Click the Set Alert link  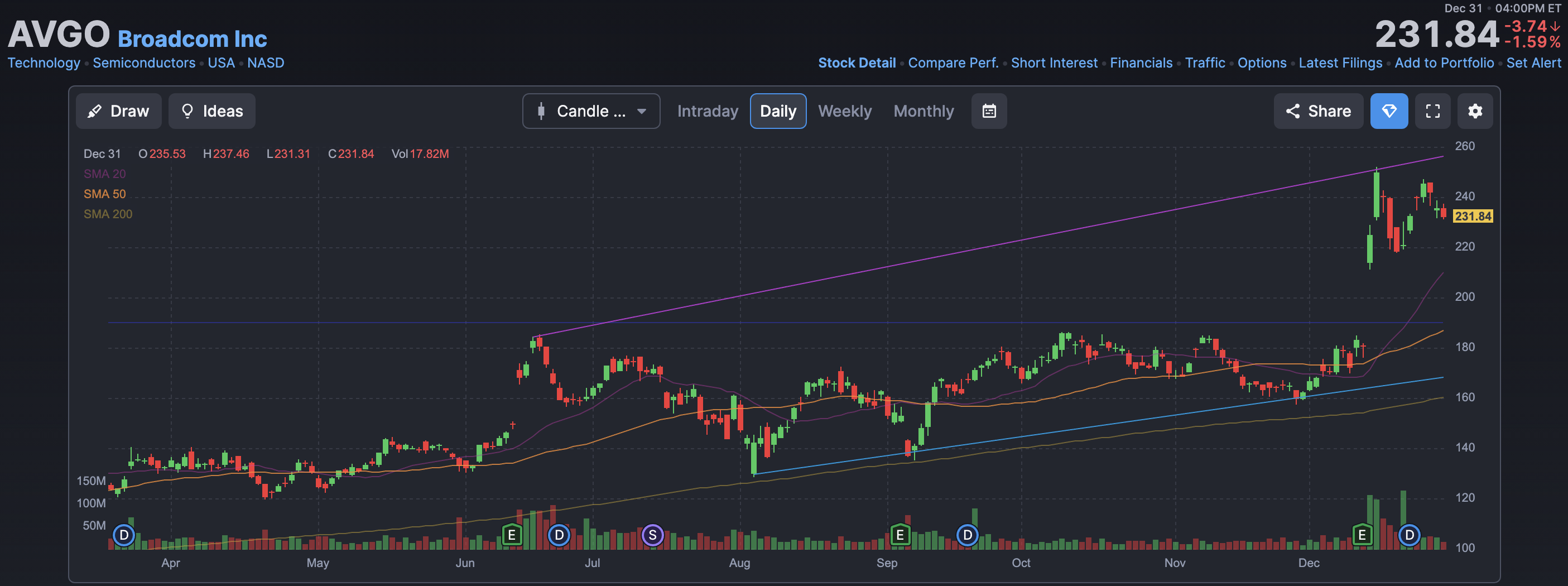1534,63
